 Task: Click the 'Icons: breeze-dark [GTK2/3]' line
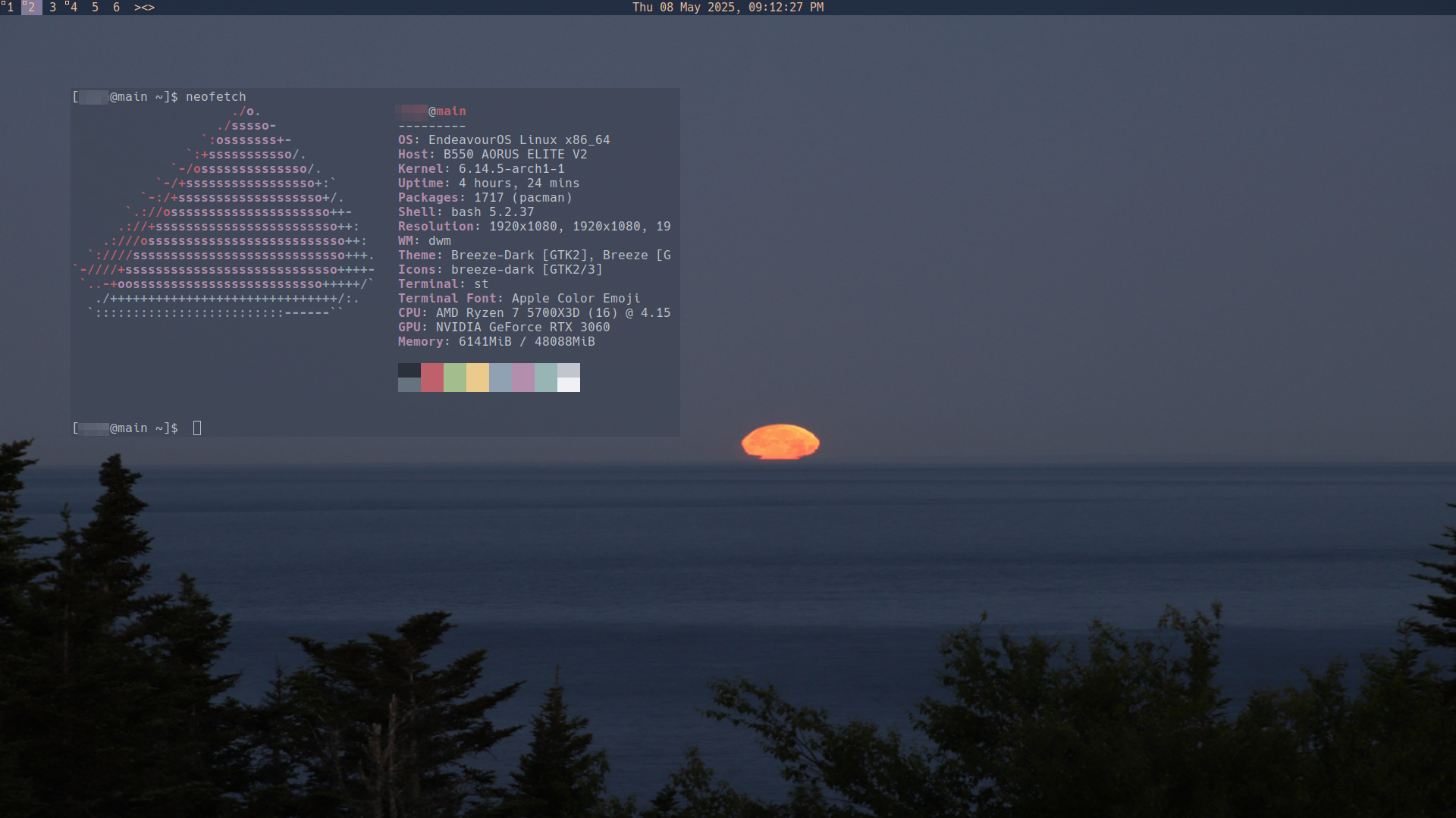(x=500, y=270)
